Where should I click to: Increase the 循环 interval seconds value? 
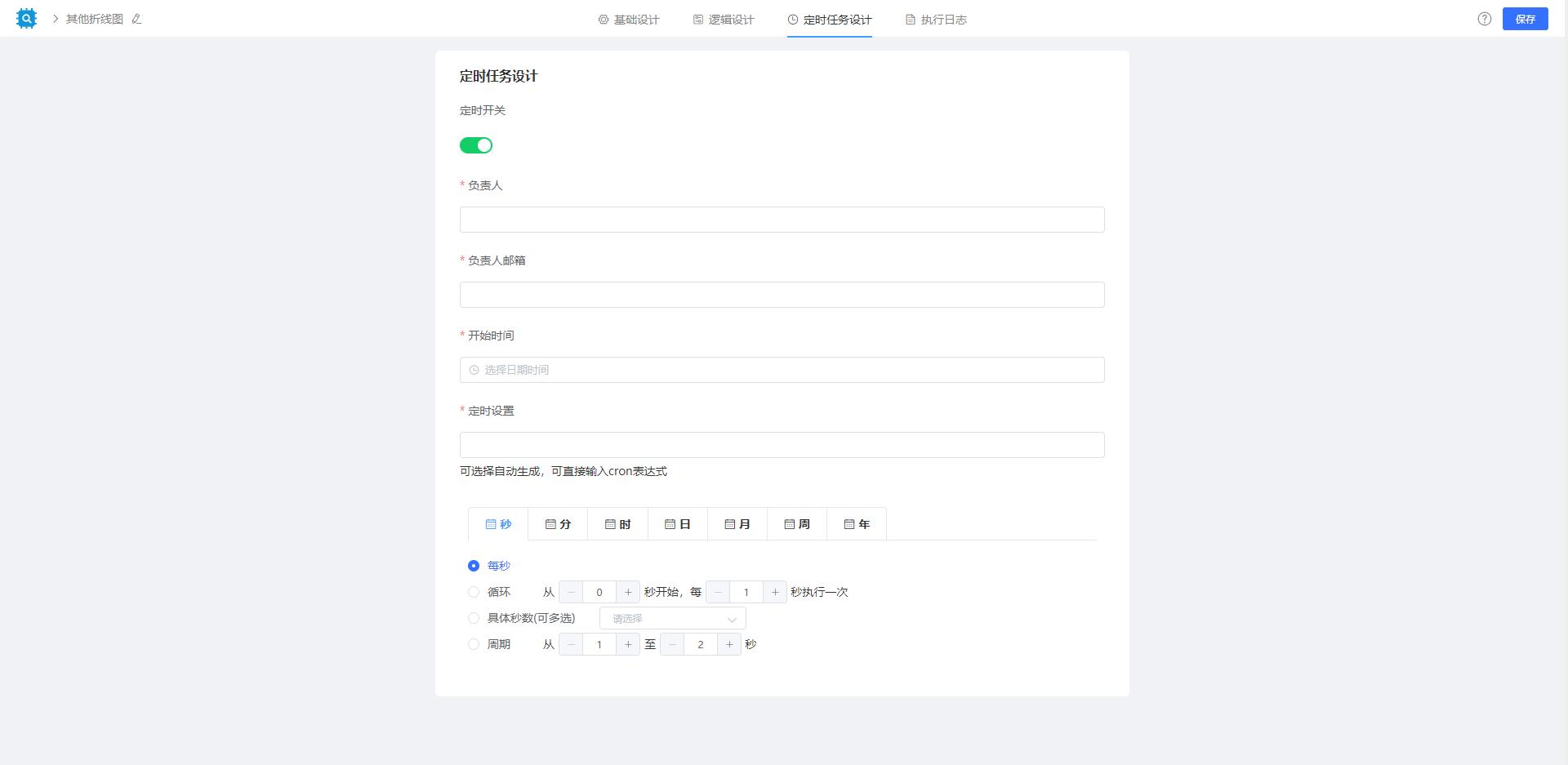click(x=775, y=592)
